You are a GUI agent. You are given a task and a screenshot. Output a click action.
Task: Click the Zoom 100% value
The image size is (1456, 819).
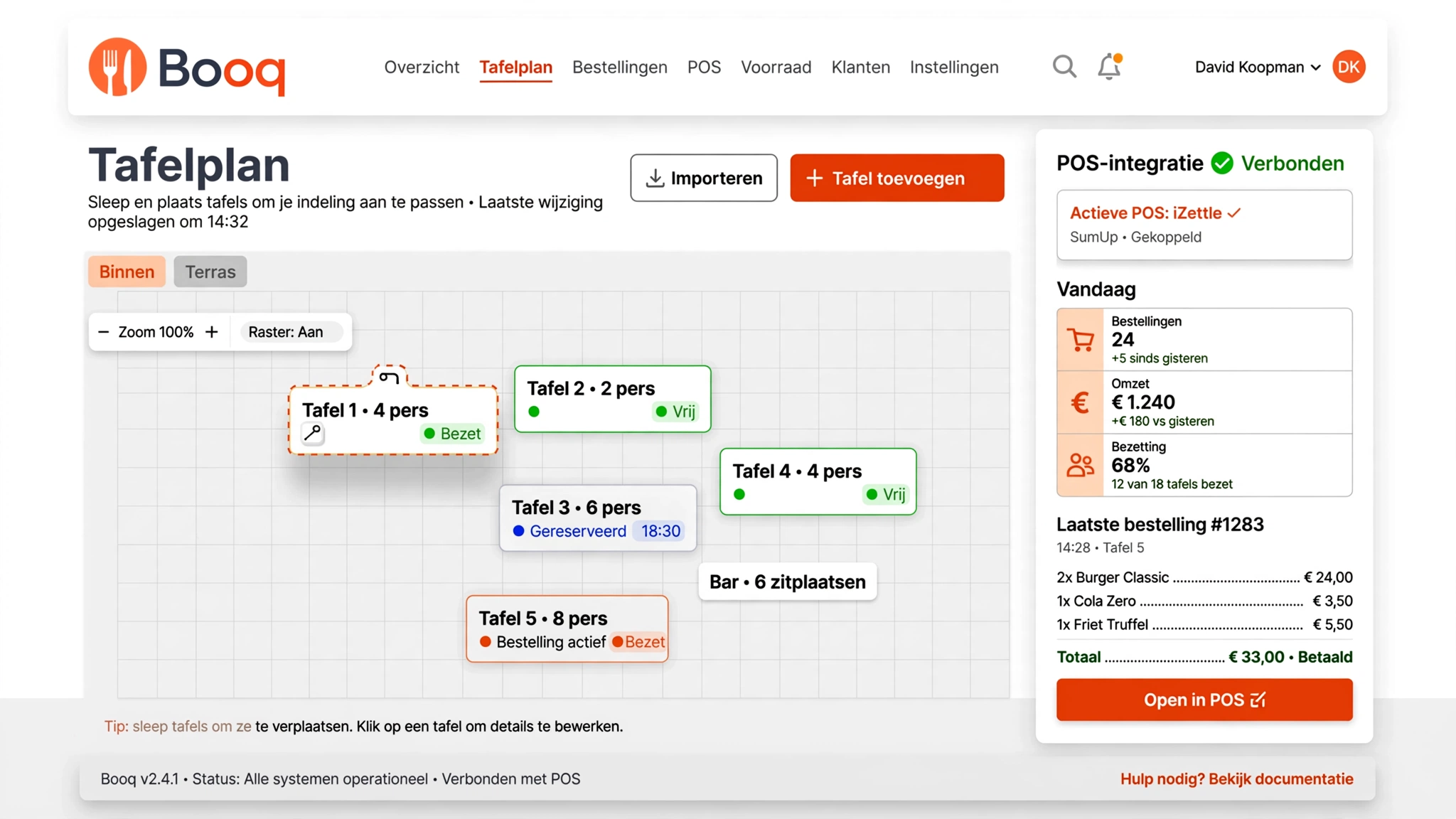156,332
